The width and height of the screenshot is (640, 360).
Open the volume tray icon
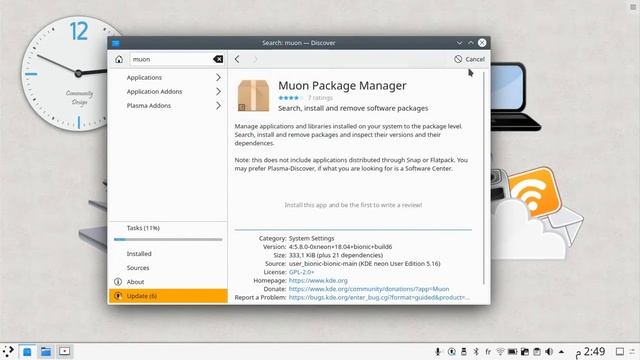tap(549, 351)
